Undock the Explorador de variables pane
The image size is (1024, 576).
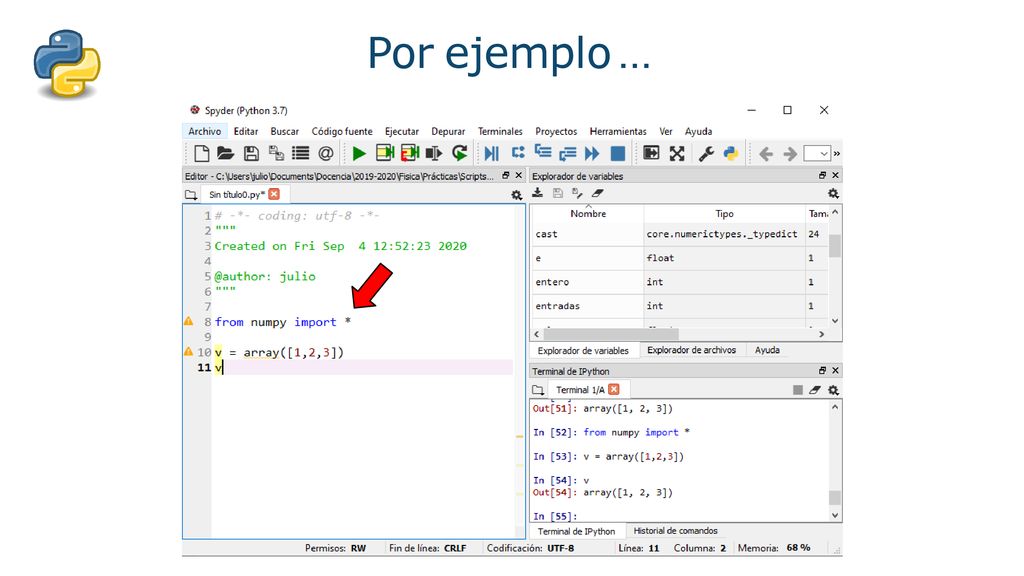tap(822, 176)
